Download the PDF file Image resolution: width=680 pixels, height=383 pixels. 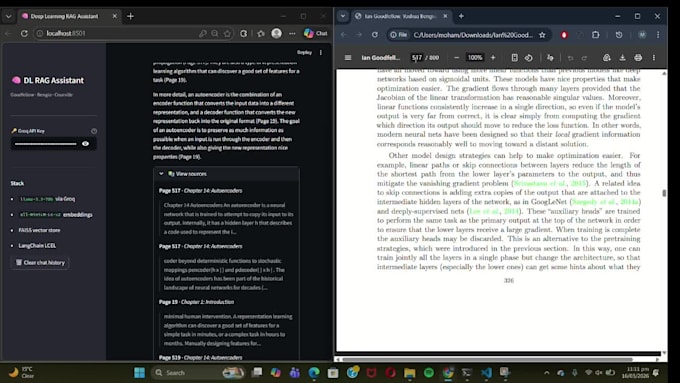[x=622, y=57]
